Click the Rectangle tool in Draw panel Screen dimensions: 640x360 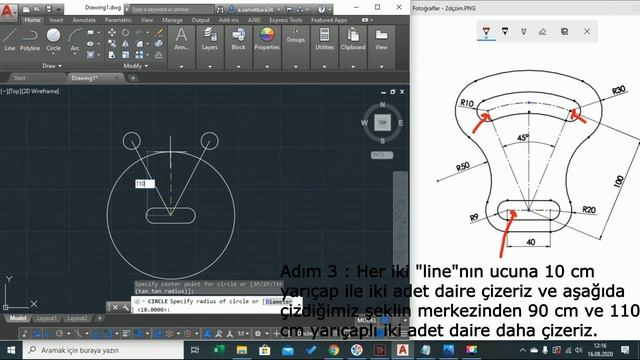(91, 32)
